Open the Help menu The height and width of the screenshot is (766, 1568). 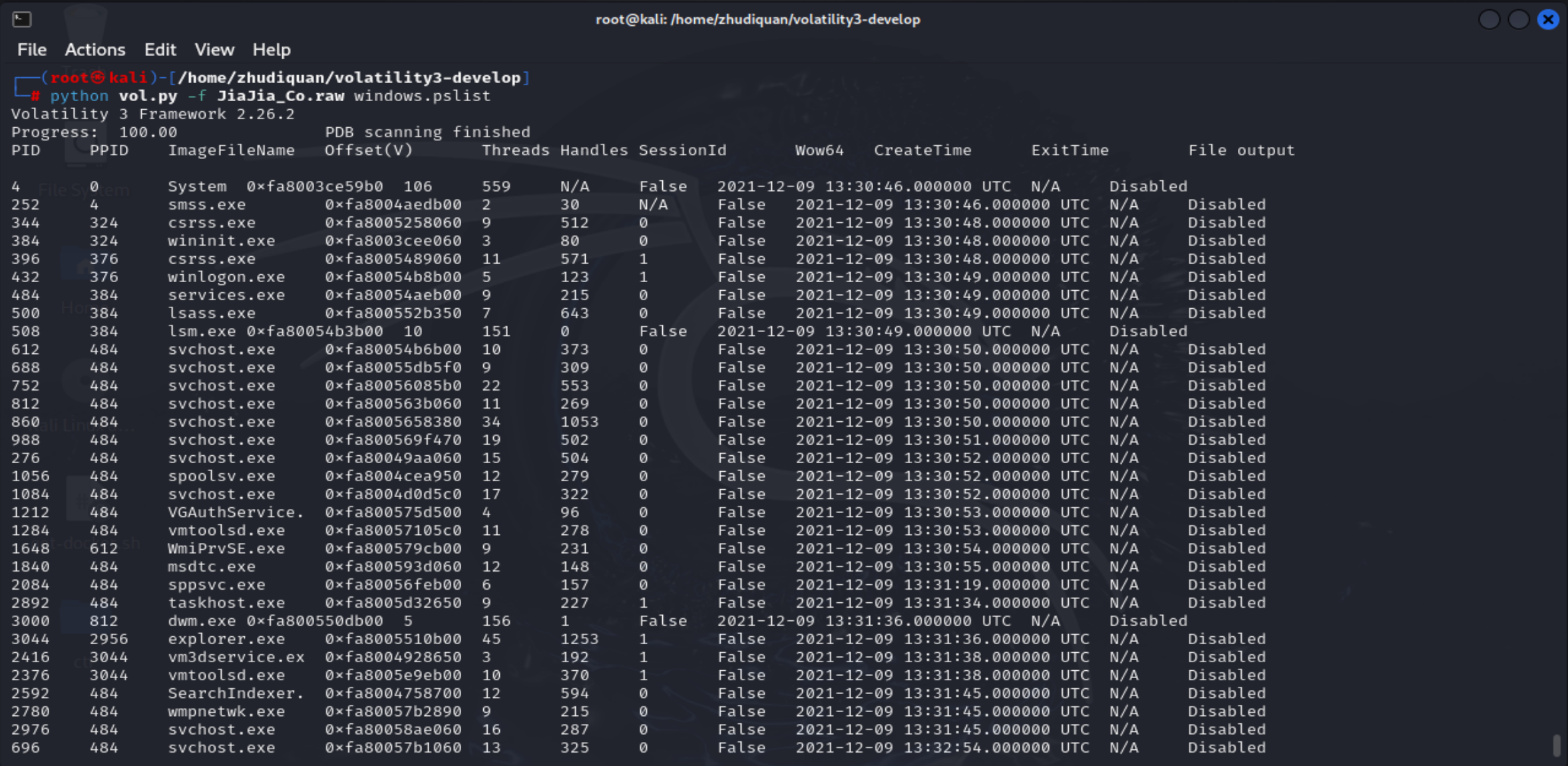pyautogui.click(x=272, y=50)
